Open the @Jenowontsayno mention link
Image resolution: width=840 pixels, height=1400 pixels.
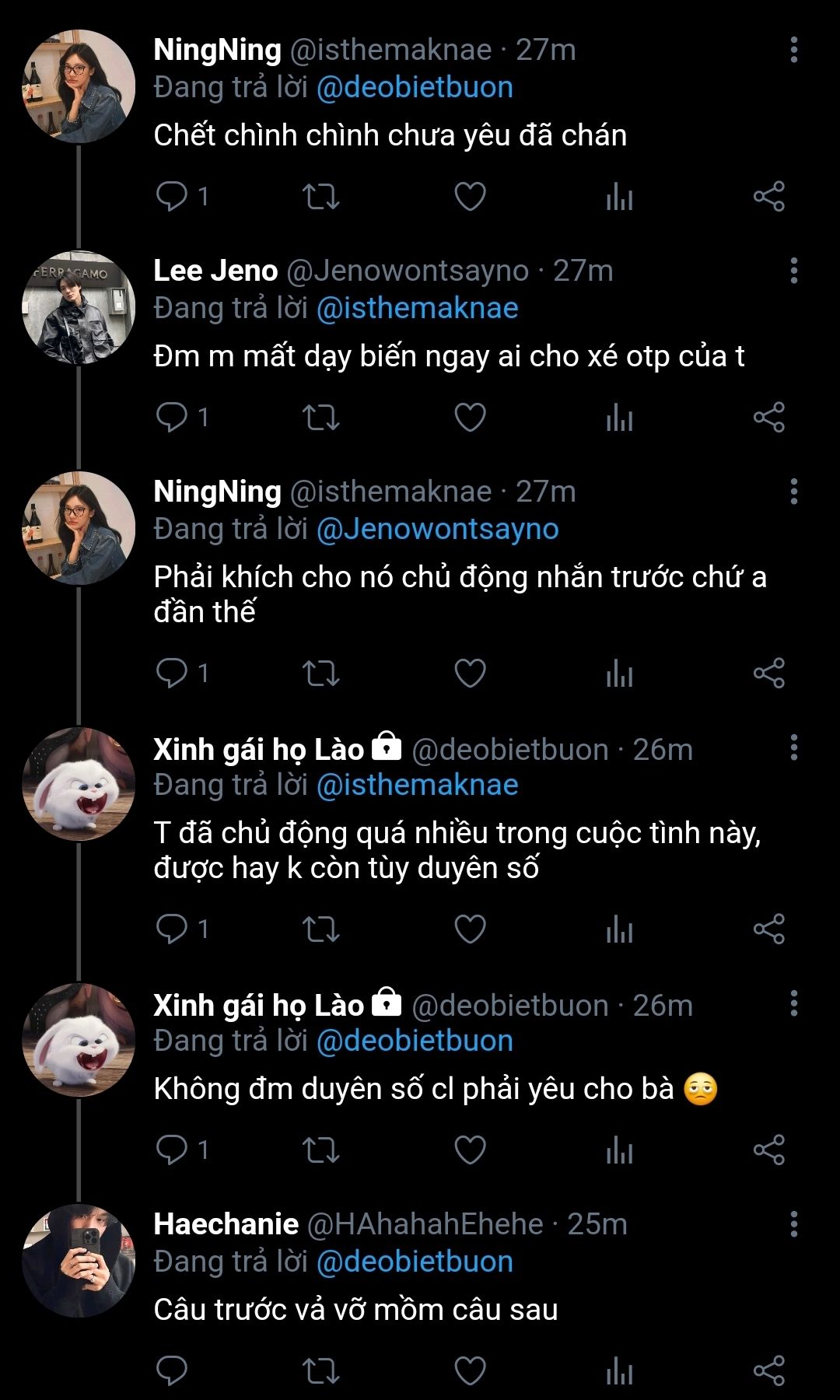tap(437, 529)
